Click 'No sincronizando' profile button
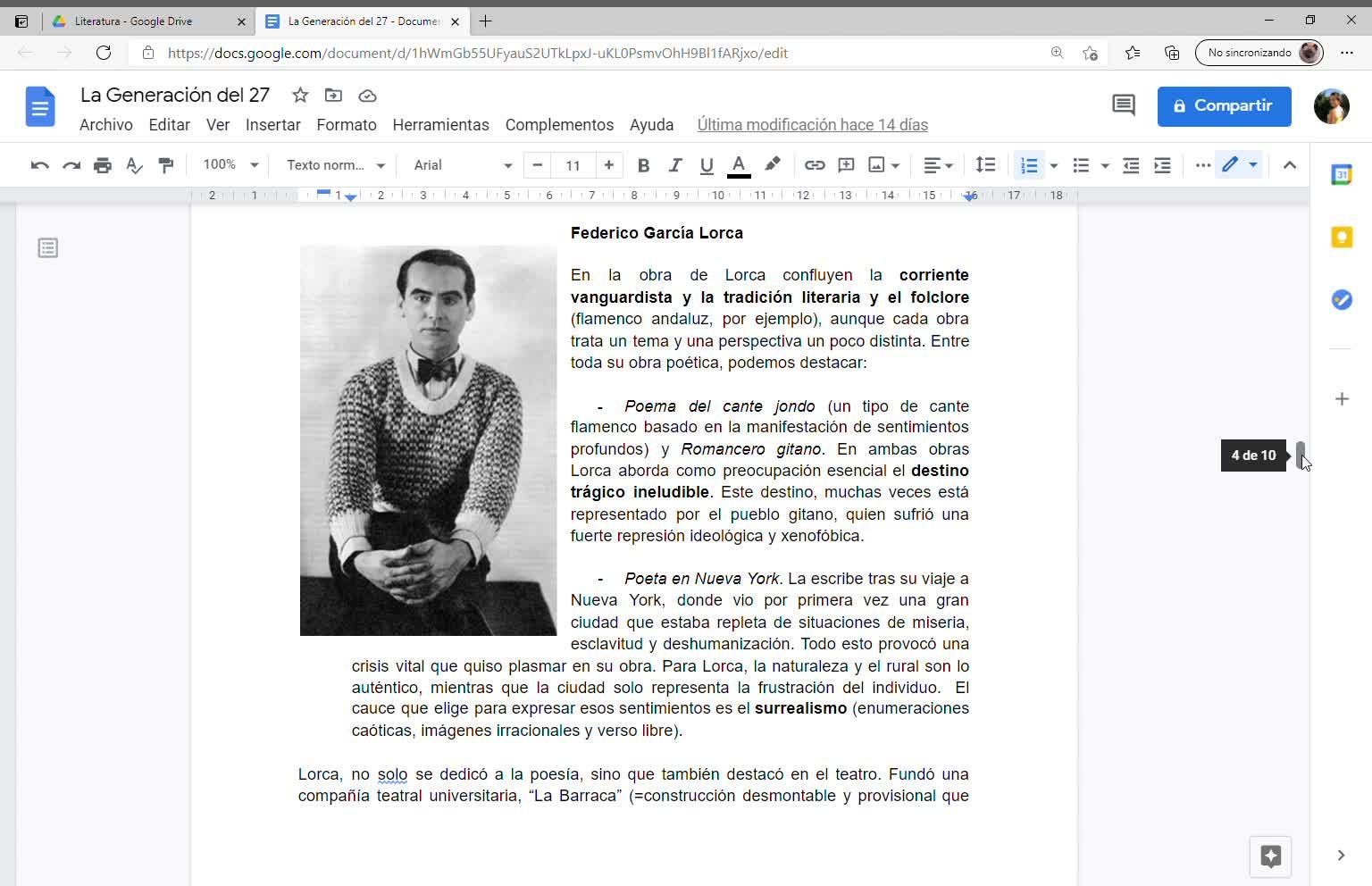This screenshot has height=886, width=1372. (1259, 53)
